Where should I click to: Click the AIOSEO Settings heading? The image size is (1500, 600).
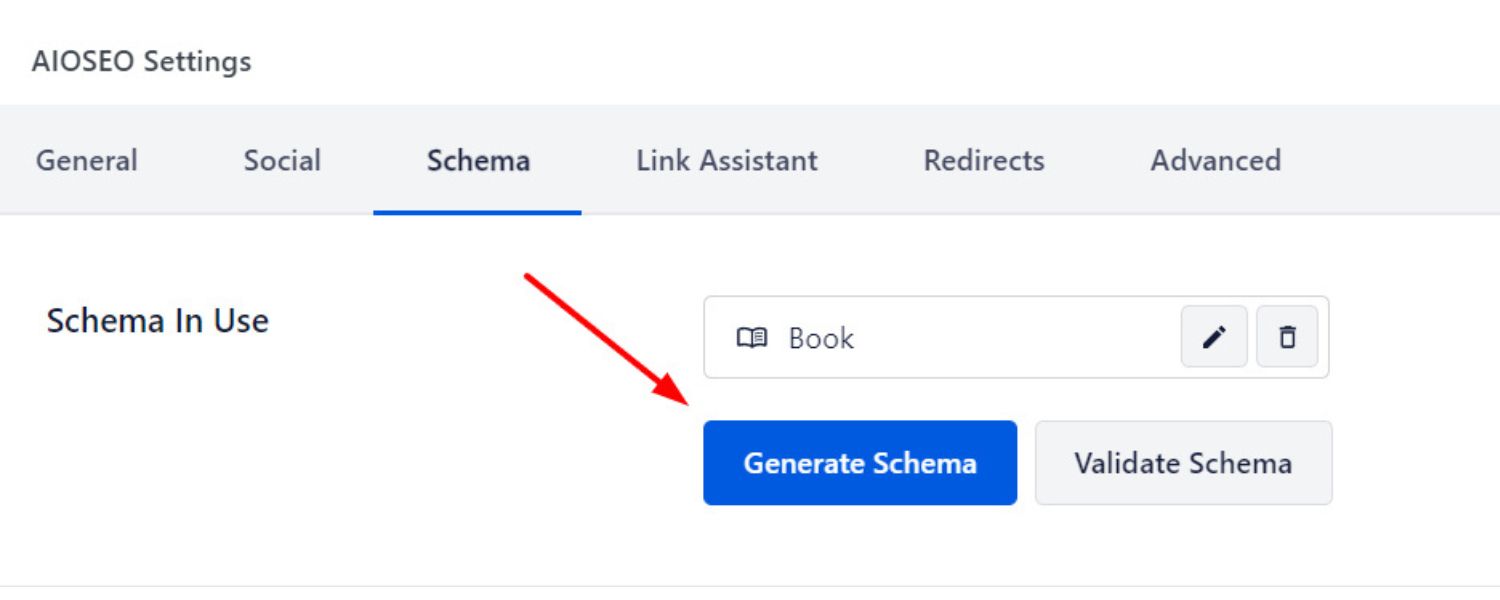(141, 62)
